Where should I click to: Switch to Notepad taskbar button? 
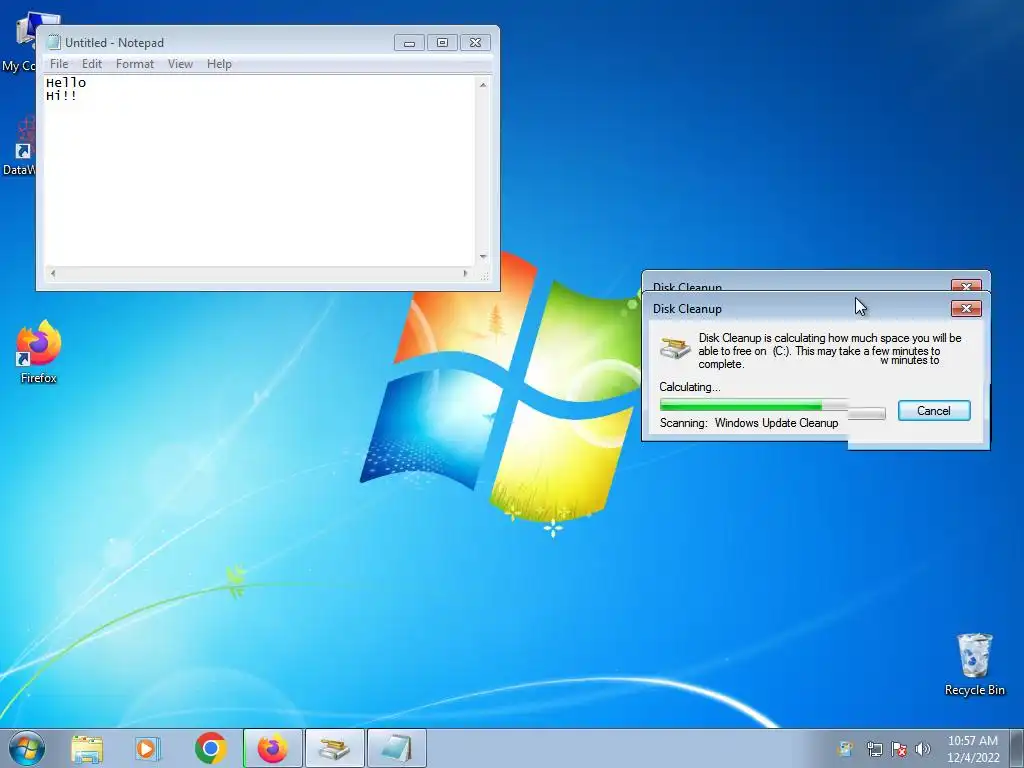(396, 749)
